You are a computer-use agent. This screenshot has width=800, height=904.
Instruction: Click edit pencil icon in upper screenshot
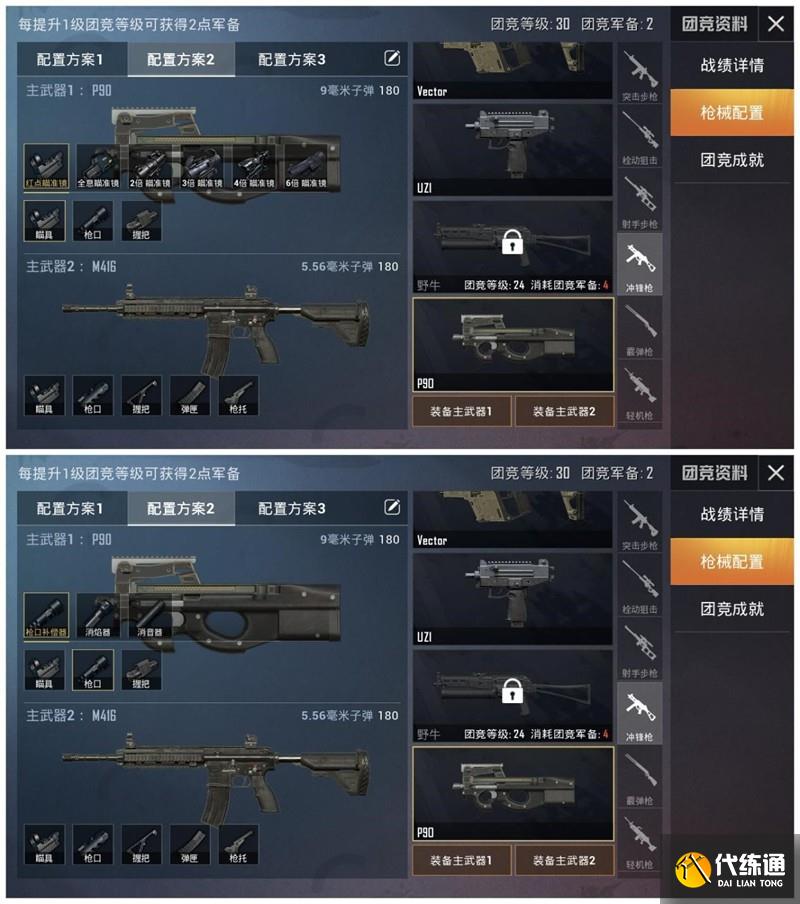point(392,58)
